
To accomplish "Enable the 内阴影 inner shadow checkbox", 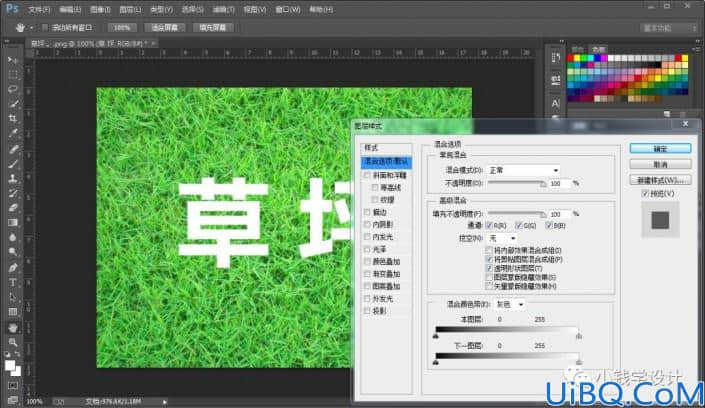I will click(367, 224).
